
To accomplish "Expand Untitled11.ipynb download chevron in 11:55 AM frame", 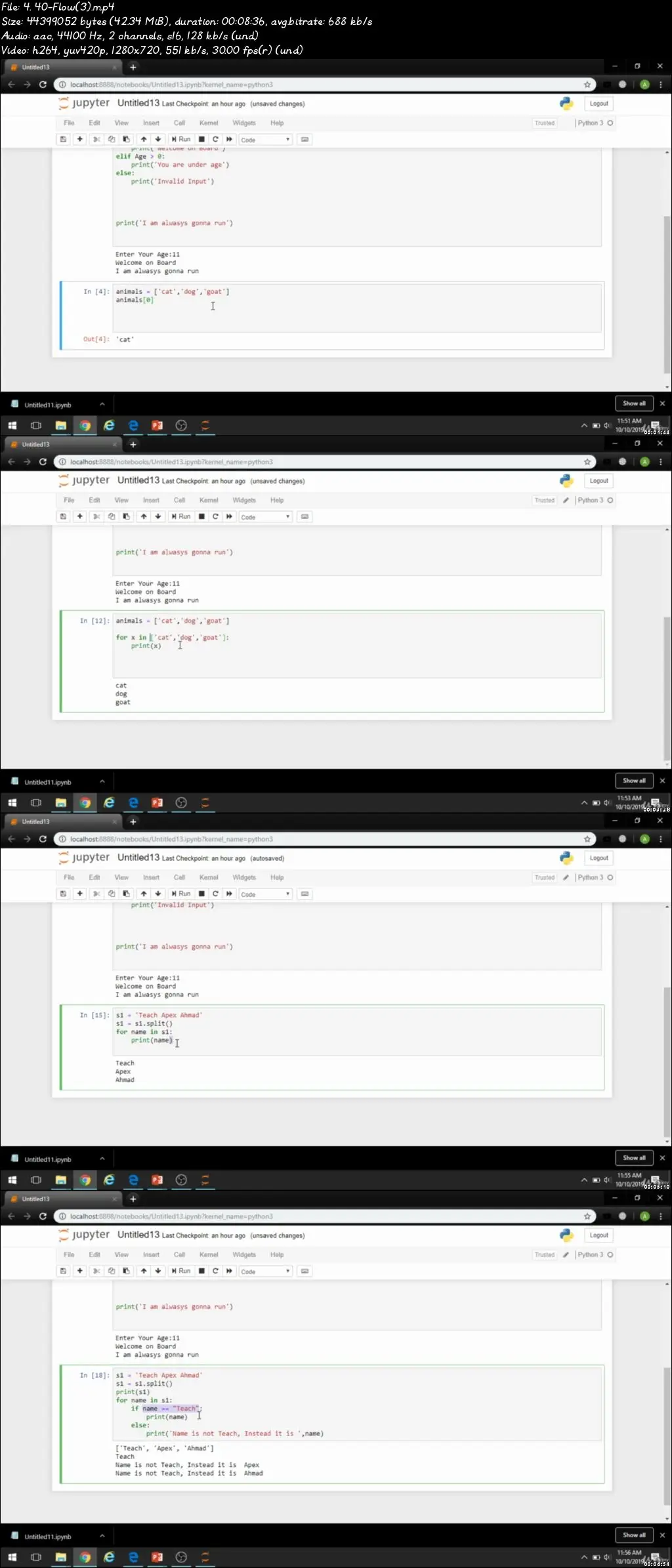I will point(102,1159).
